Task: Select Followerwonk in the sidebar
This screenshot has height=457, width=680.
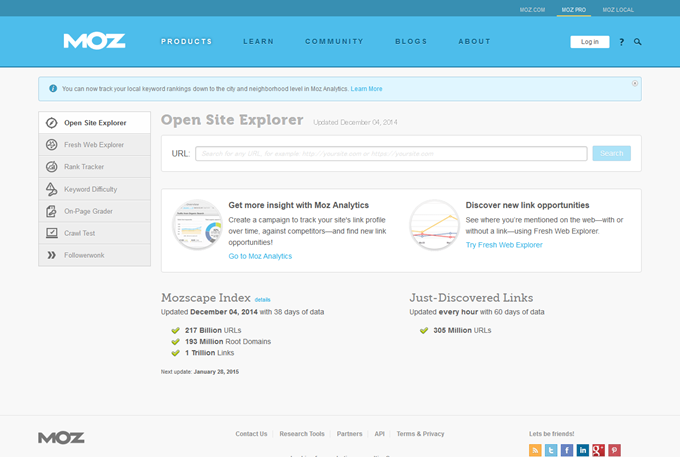Action: 95,255
